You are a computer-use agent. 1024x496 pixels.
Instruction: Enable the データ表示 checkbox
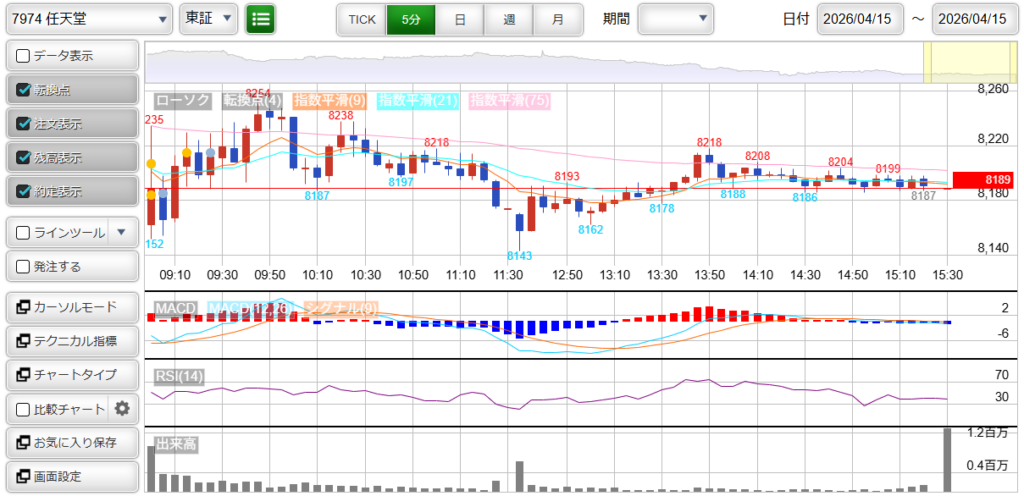[24, 56]
